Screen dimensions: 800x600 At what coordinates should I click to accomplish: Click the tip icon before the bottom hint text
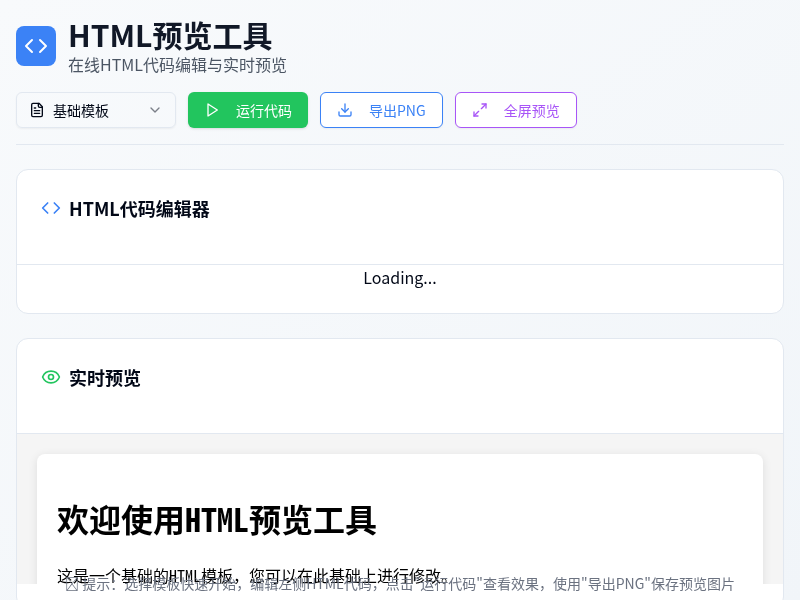click(x=70, y=584)
